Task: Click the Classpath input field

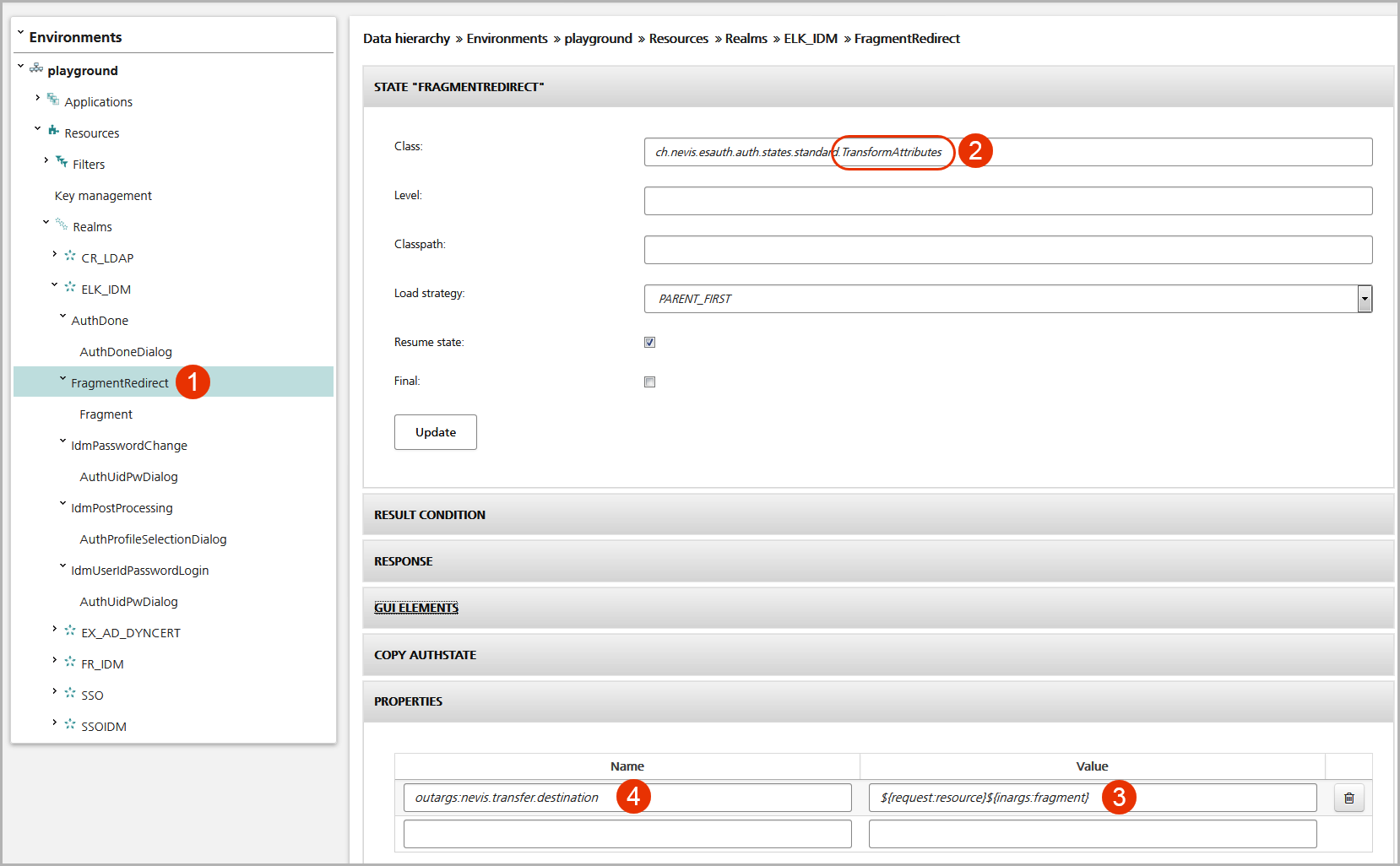Action: click(x=1008, y=250)
